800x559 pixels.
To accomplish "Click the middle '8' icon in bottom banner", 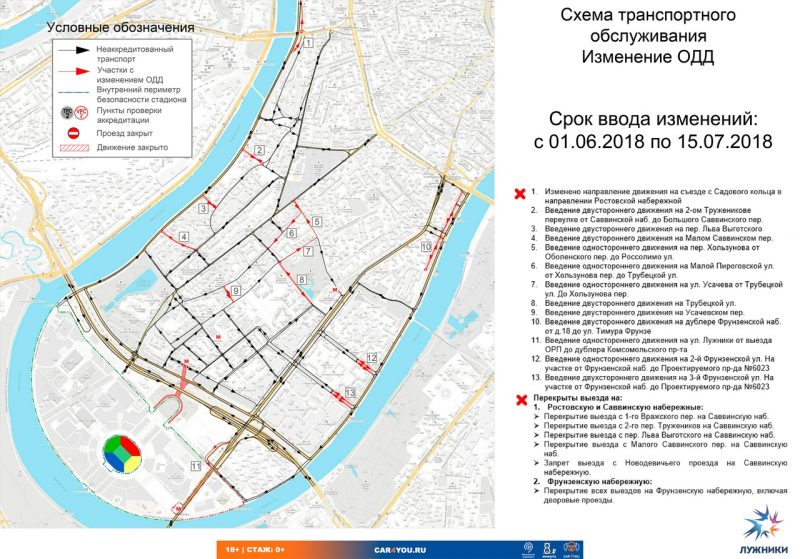I will pyautogui.click(x=549, y=549).
